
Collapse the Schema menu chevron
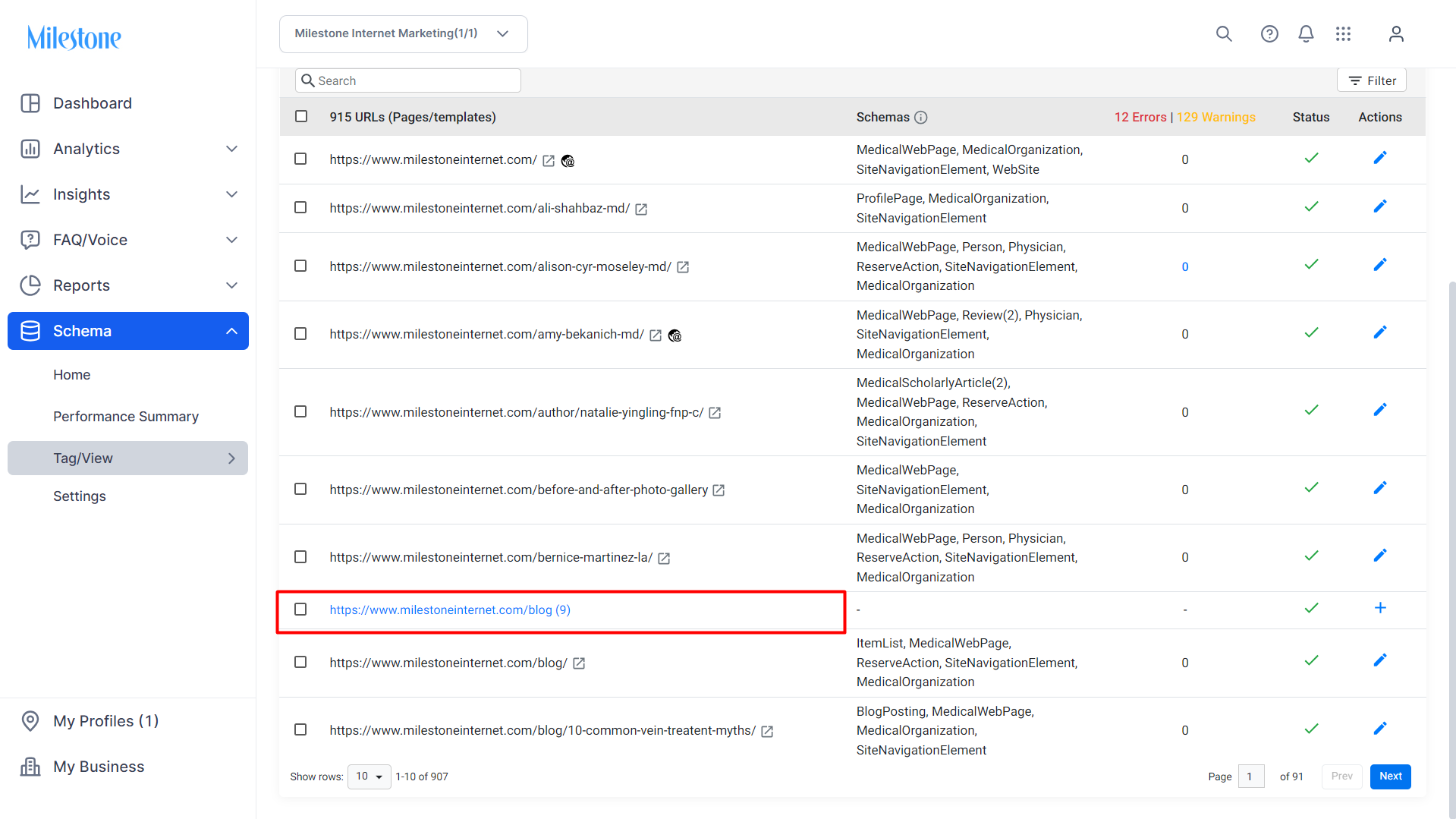point(232,331)
